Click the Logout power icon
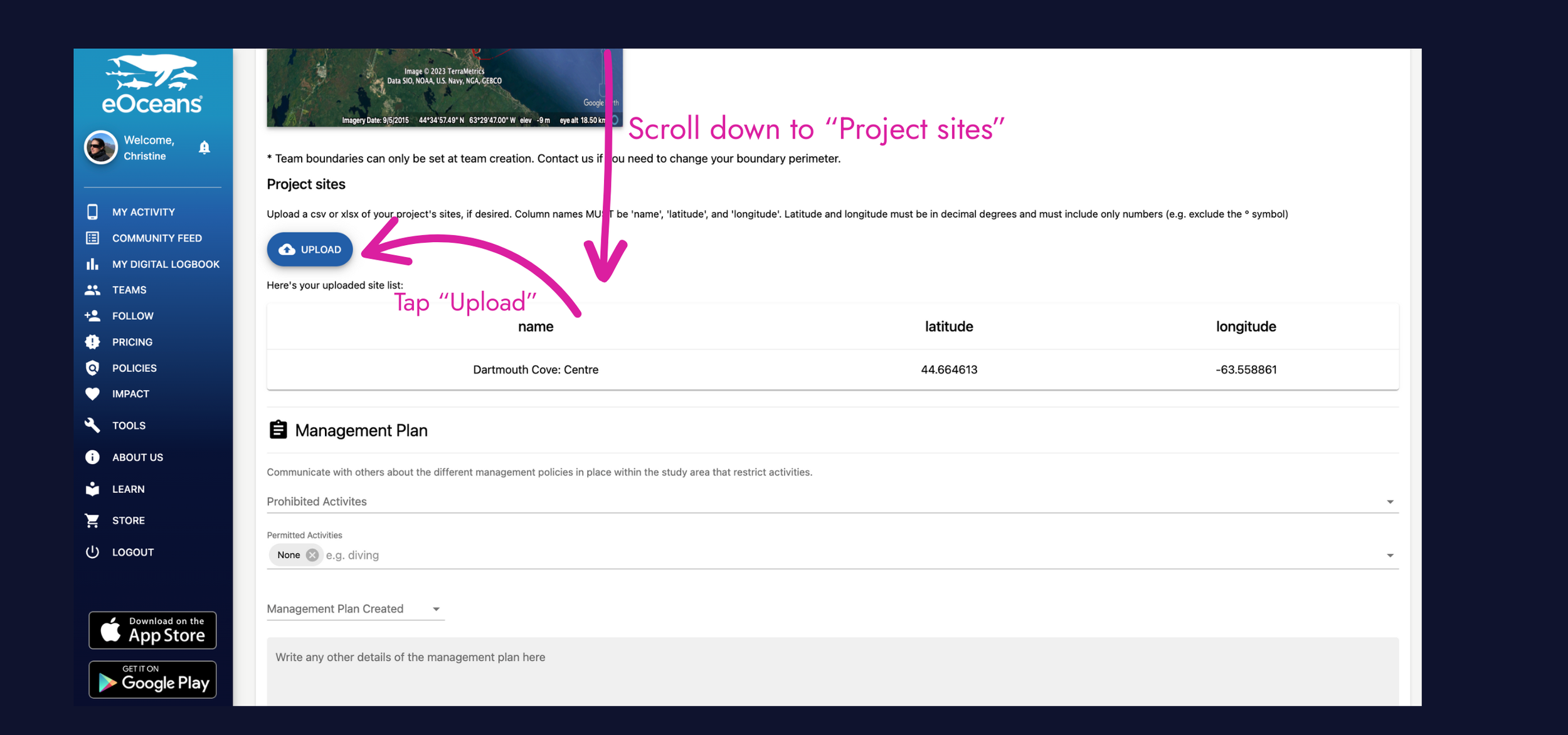Image resolution: width=1568 pixels, height=735 pixels. pos(92,552)
